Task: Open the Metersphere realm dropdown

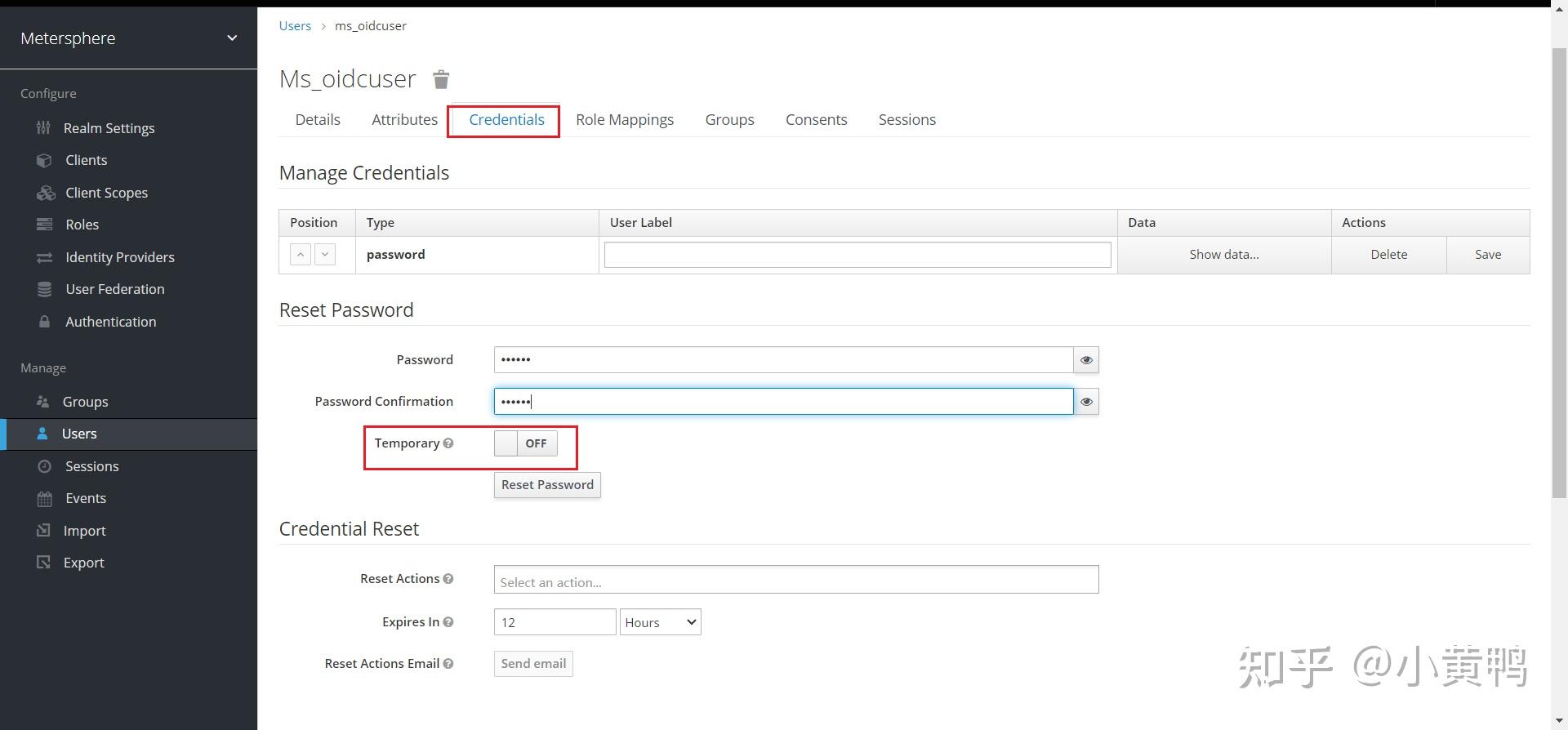Action: [232, 38]
